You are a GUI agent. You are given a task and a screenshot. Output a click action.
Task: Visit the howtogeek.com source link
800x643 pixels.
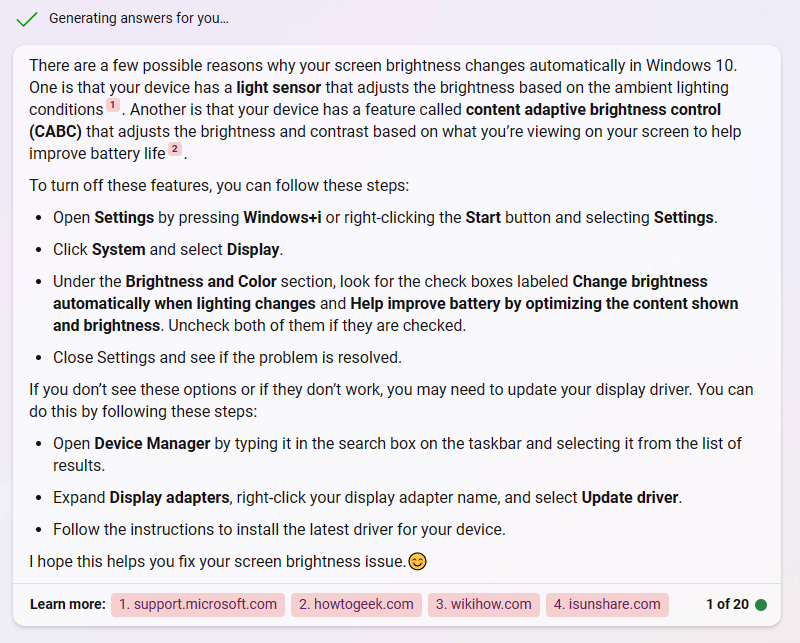[356, 604]
